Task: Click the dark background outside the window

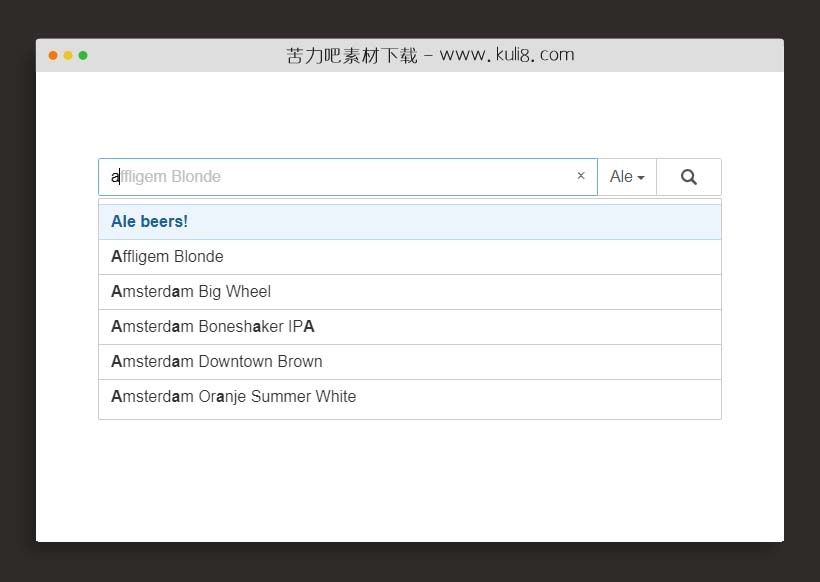Action: click(17, 300)
